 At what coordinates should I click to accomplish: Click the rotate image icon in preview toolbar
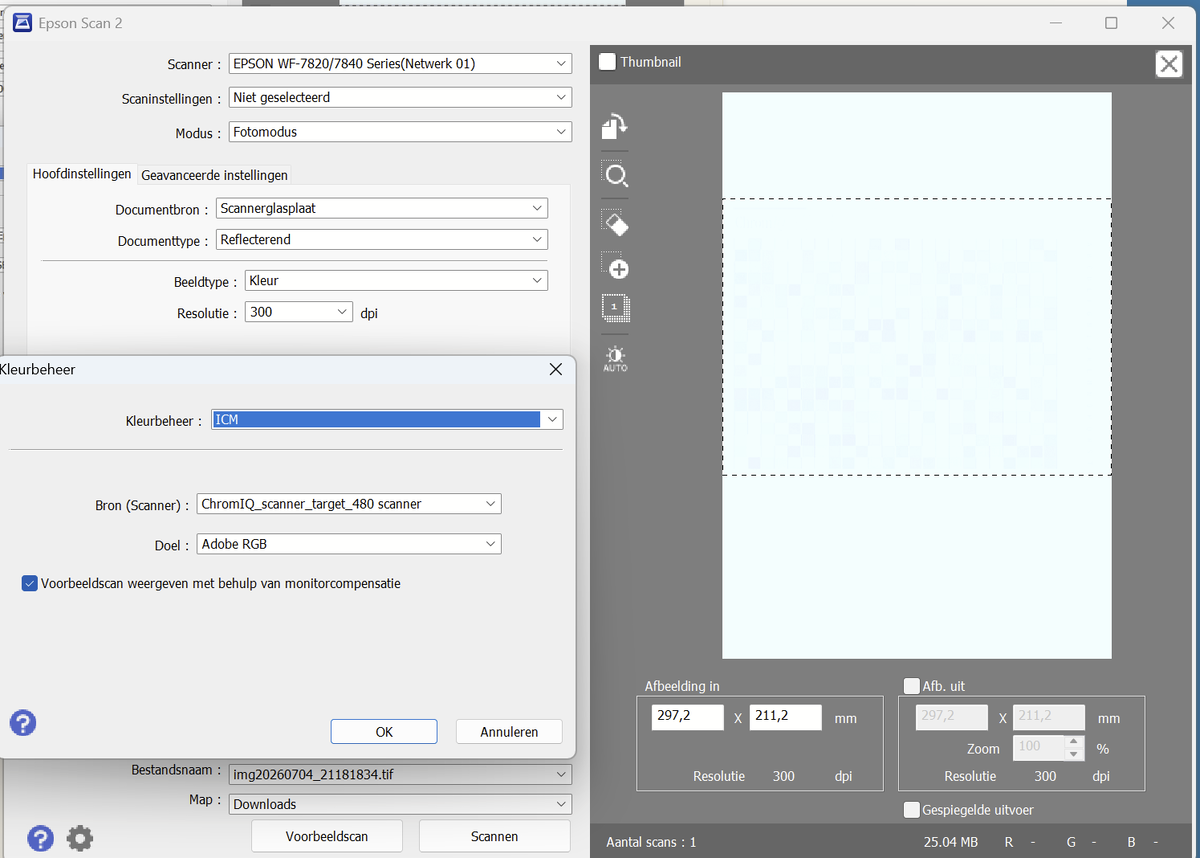click(x=615, y=126)
